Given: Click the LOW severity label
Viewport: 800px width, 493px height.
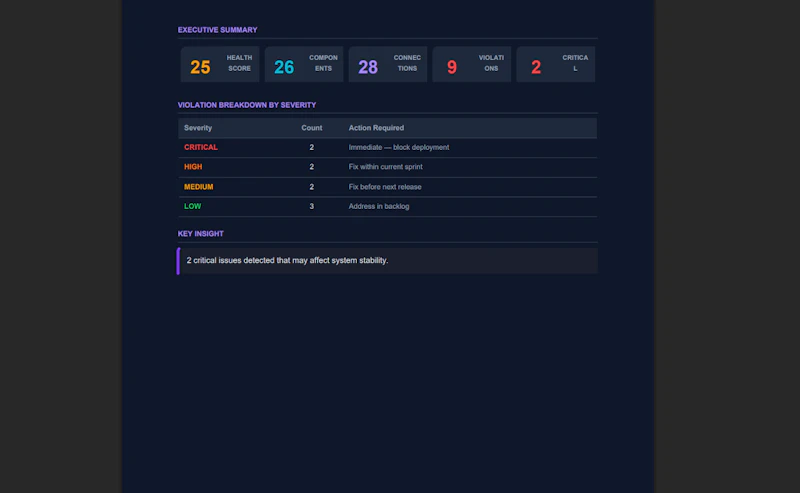Looking at the screenshot, I should point(192,206).
